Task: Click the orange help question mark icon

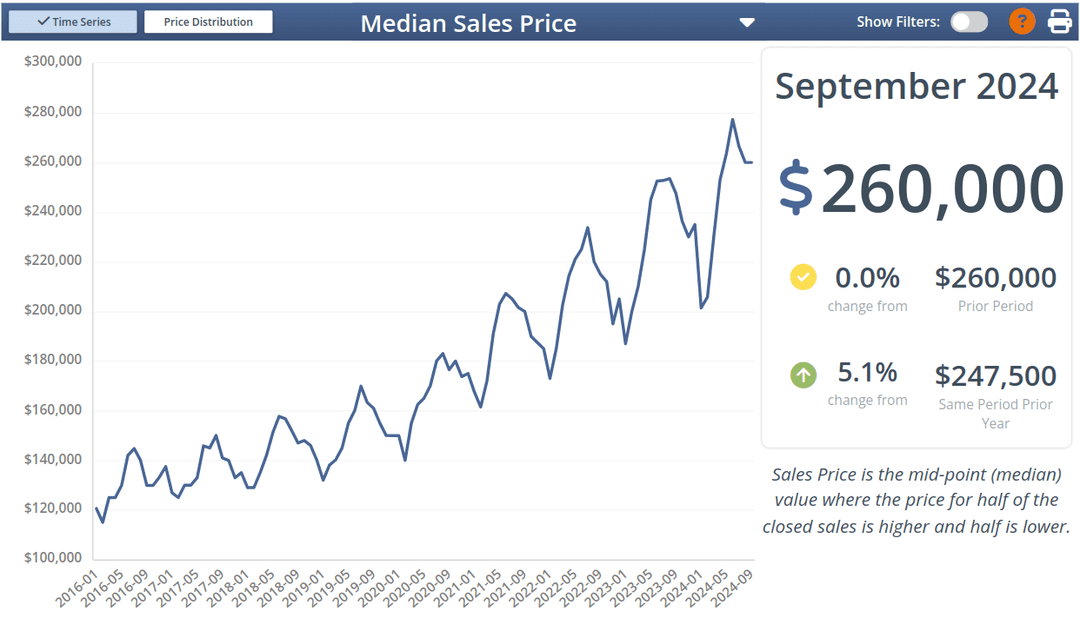Action: point(1021,21)
